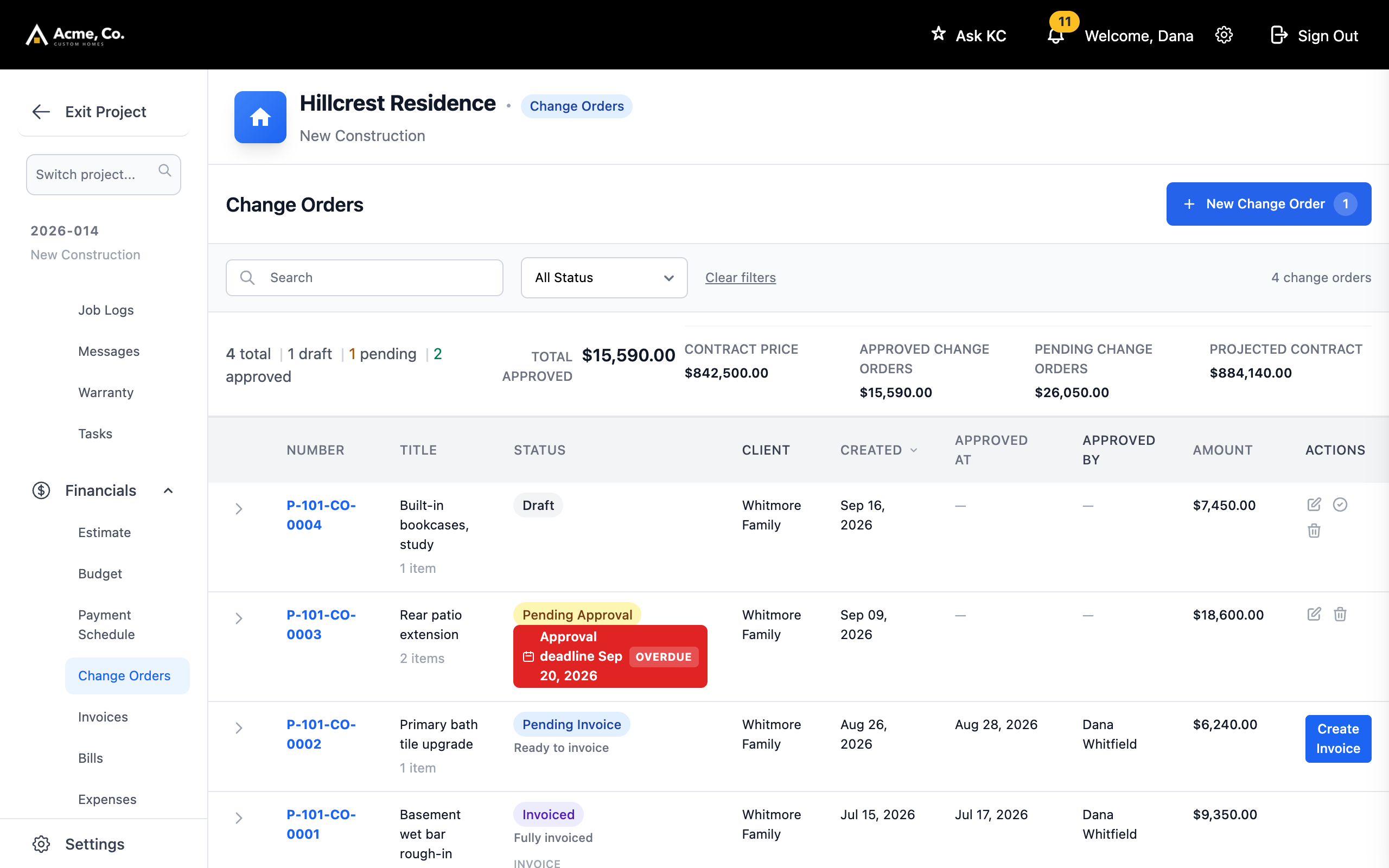
Task: Click the Ask KC star icon
Action: [x=939, y=34]
